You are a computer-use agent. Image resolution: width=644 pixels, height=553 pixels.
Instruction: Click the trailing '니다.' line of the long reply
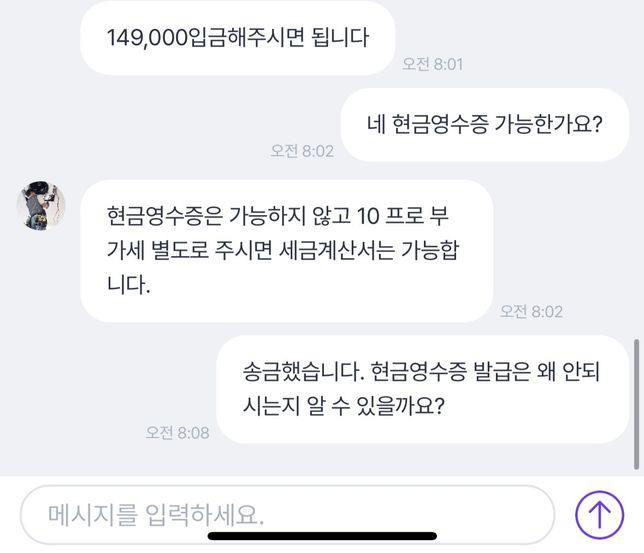129,285
